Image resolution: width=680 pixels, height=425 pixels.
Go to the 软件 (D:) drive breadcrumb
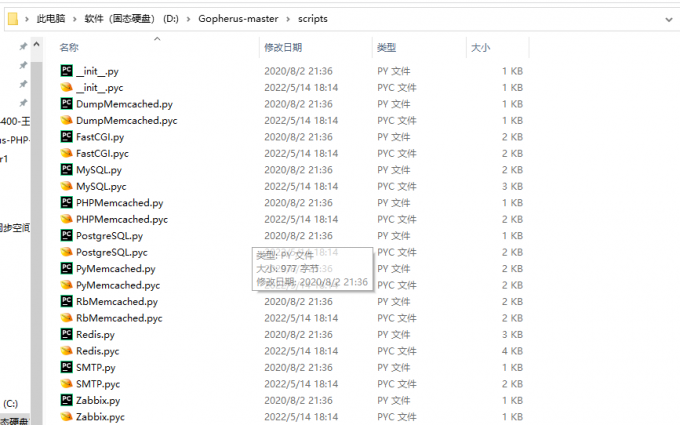click(131, 19)
